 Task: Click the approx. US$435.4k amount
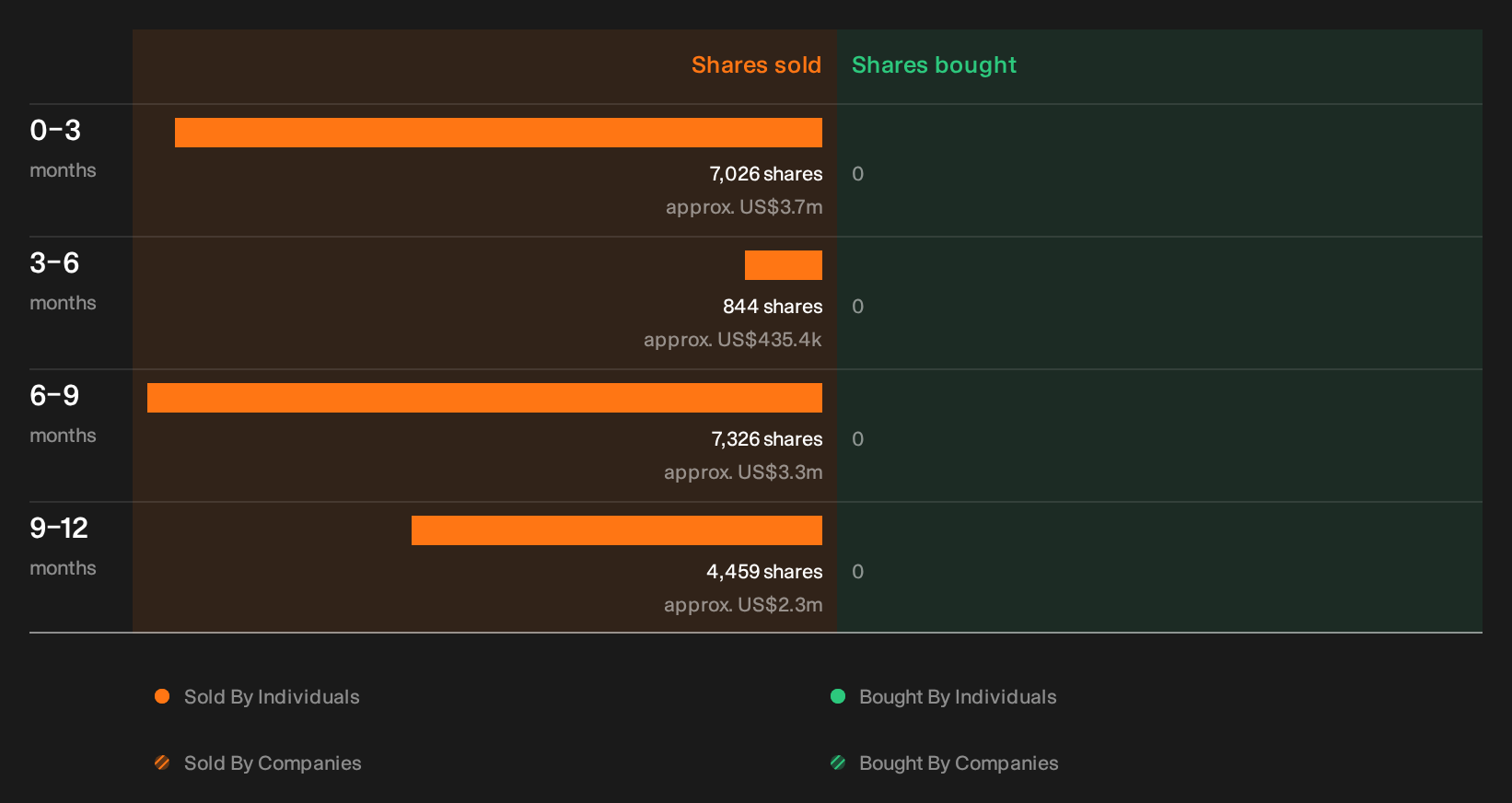coord(733,340)
